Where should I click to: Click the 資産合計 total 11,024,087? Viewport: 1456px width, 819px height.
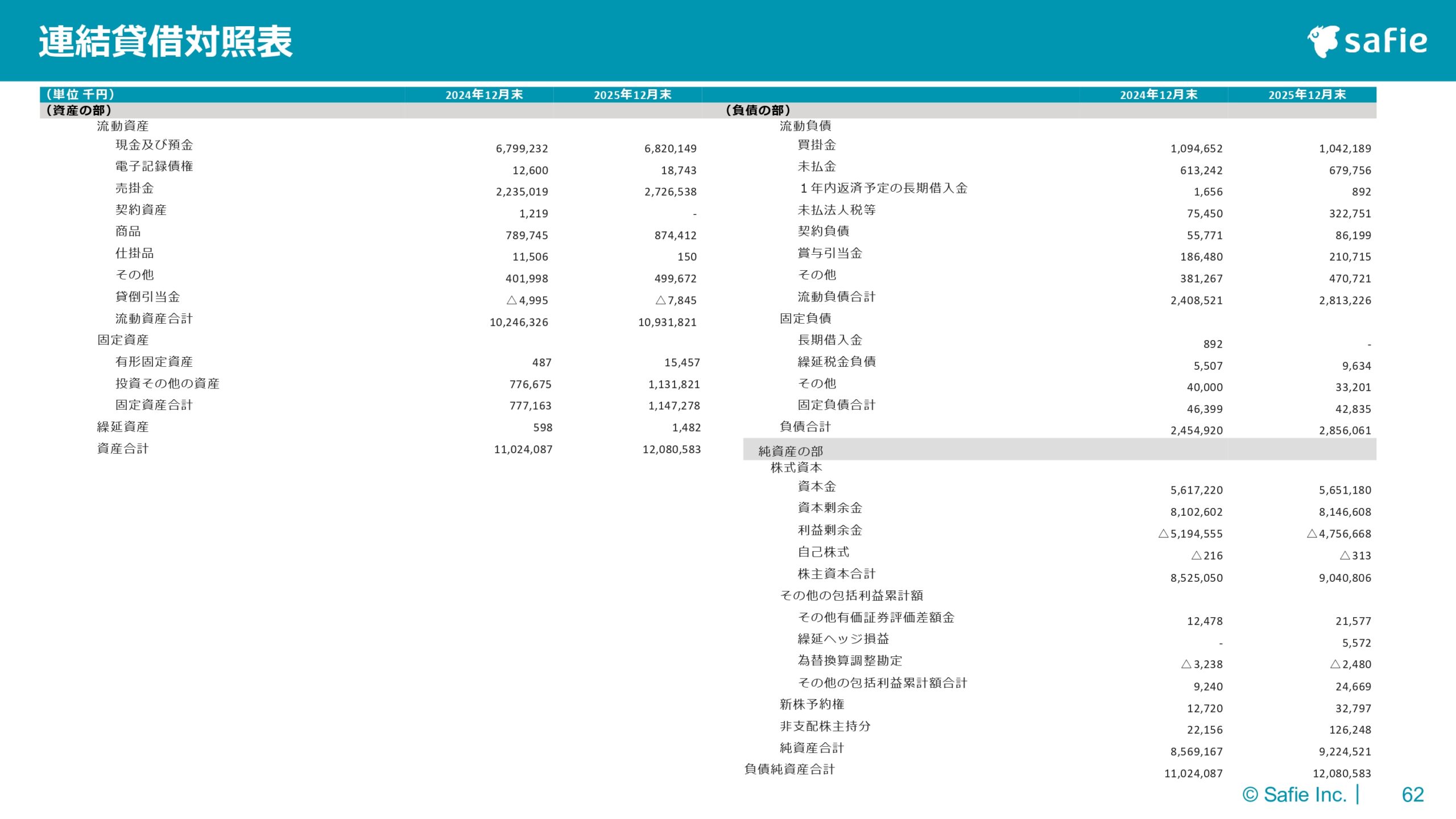click(523, 449)
